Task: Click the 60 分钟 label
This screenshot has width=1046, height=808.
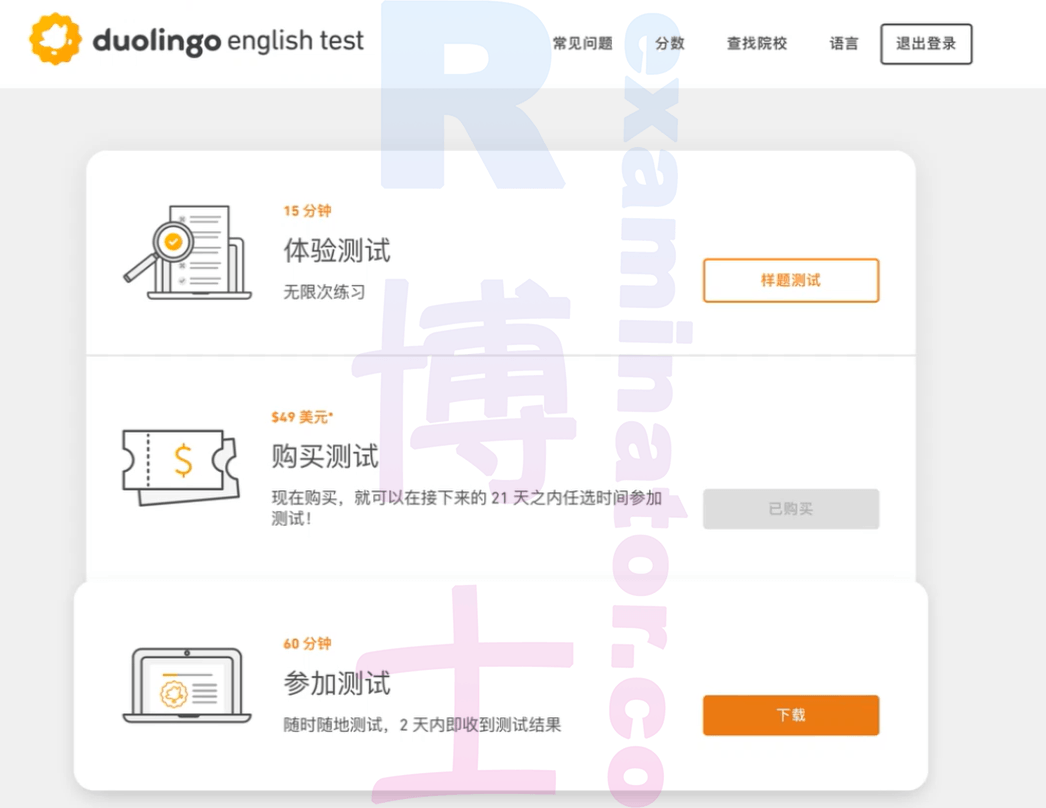Action: tap(308, 643)
